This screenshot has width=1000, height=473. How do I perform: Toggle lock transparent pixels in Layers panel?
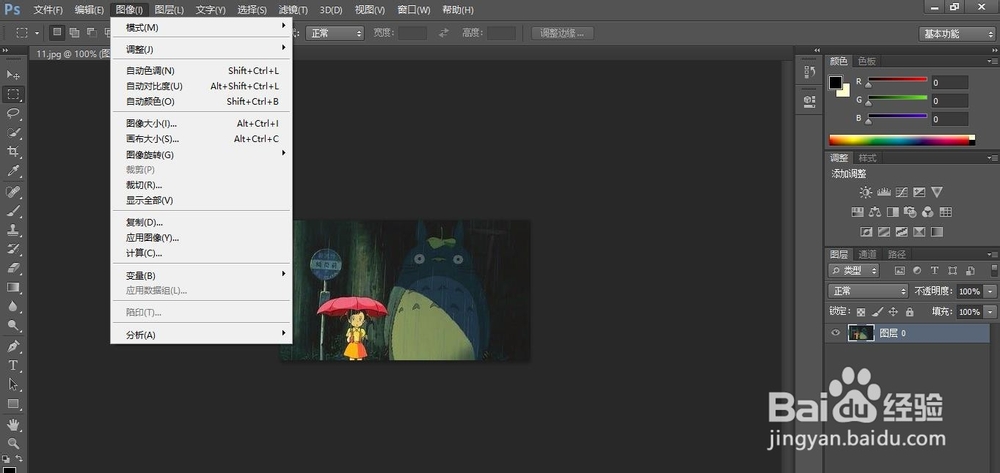tap(861, 312)
